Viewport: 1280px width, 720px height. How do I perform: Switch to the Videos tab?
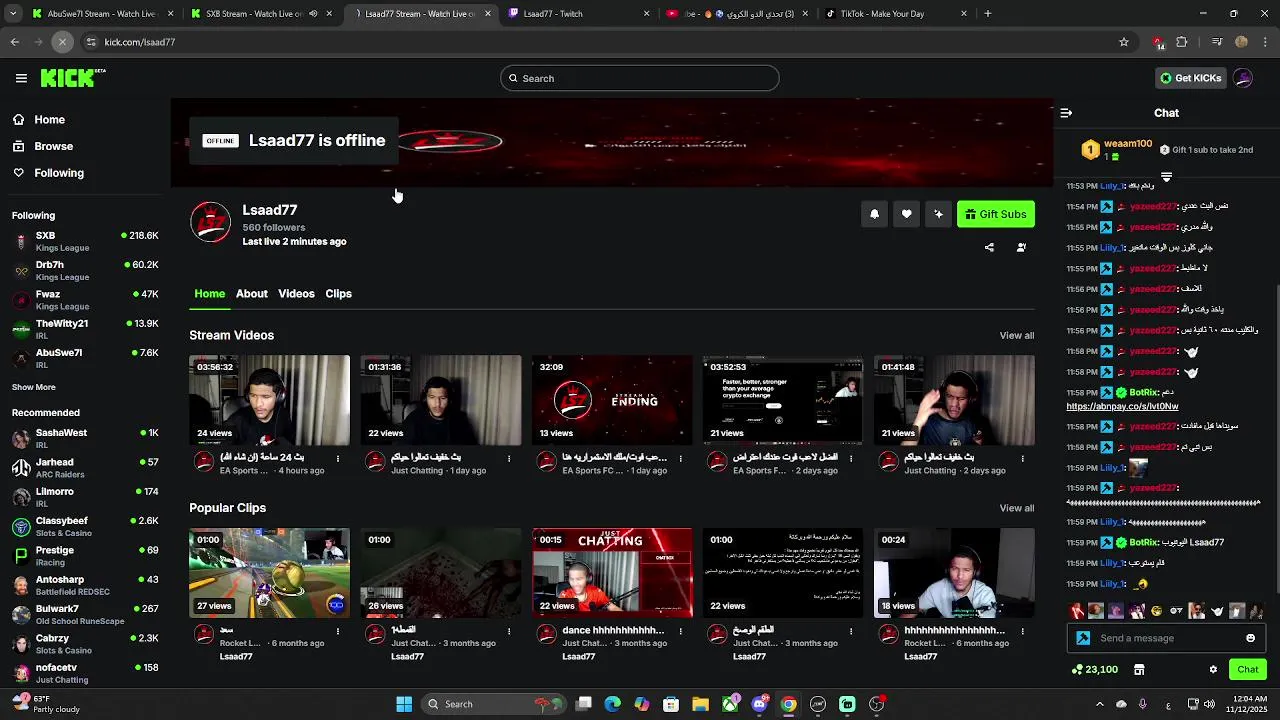[x=296, y=294]
